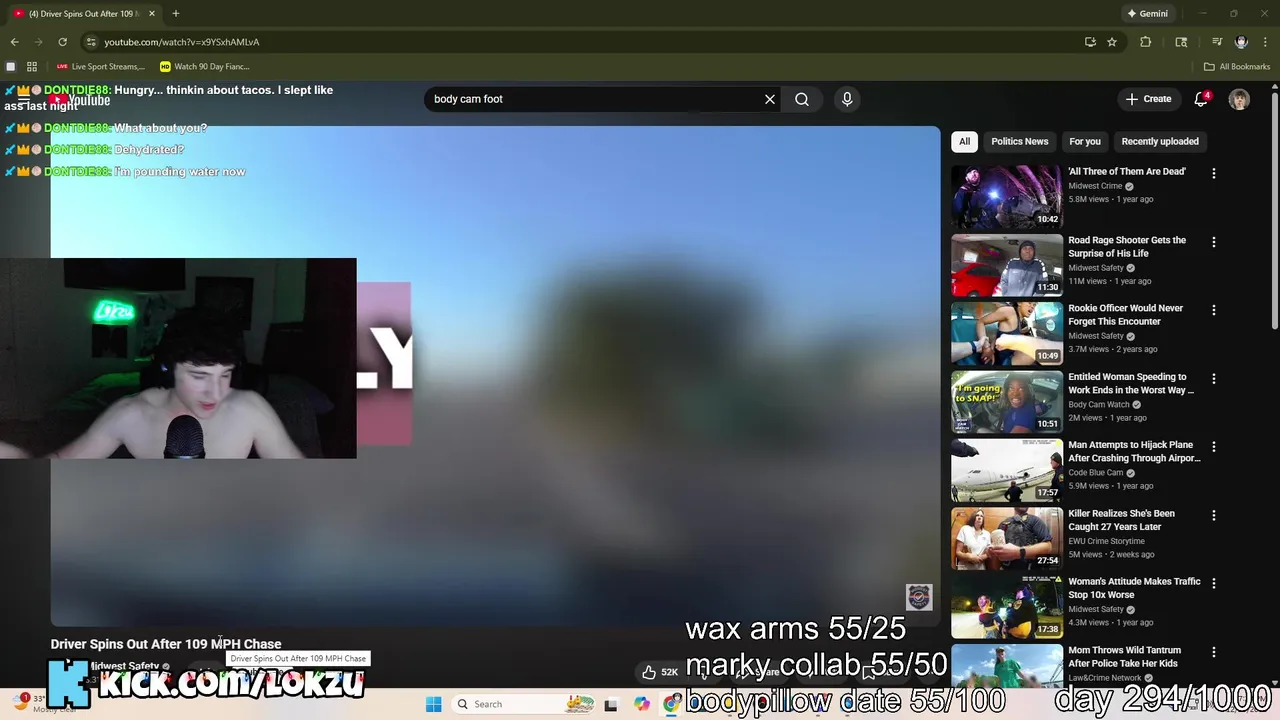Select the Politics News filter chip

[1020, 142]
